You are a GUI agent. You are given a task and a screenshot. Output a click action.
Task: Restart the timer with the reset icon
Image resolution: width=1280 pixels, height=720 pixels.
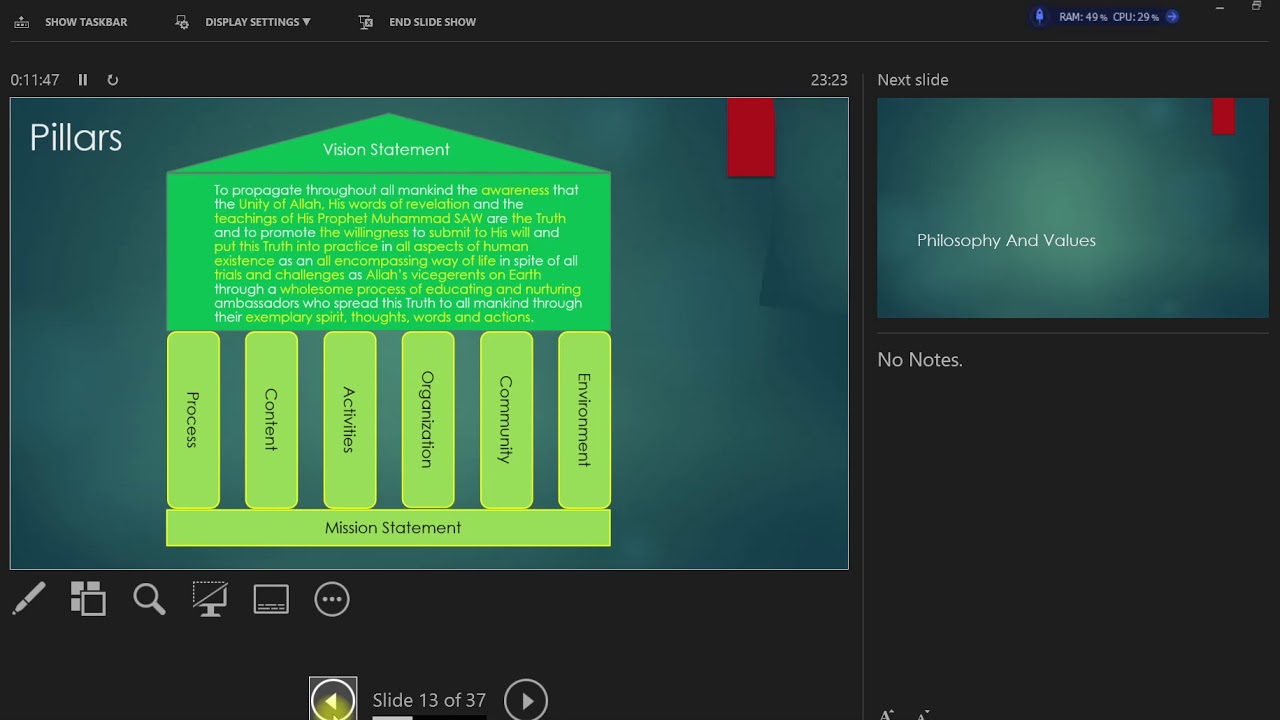coord(112,80)
